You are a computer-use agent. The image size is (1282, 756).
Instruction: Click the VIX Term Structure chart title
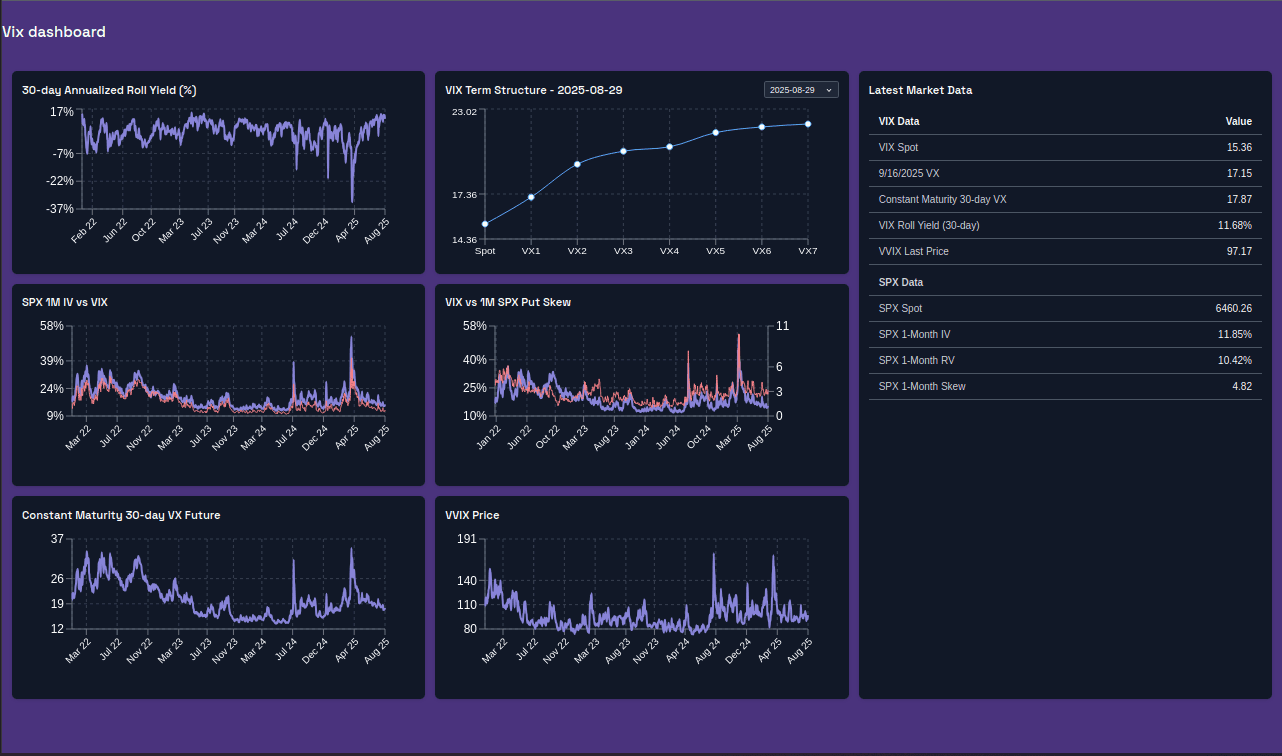534,90
